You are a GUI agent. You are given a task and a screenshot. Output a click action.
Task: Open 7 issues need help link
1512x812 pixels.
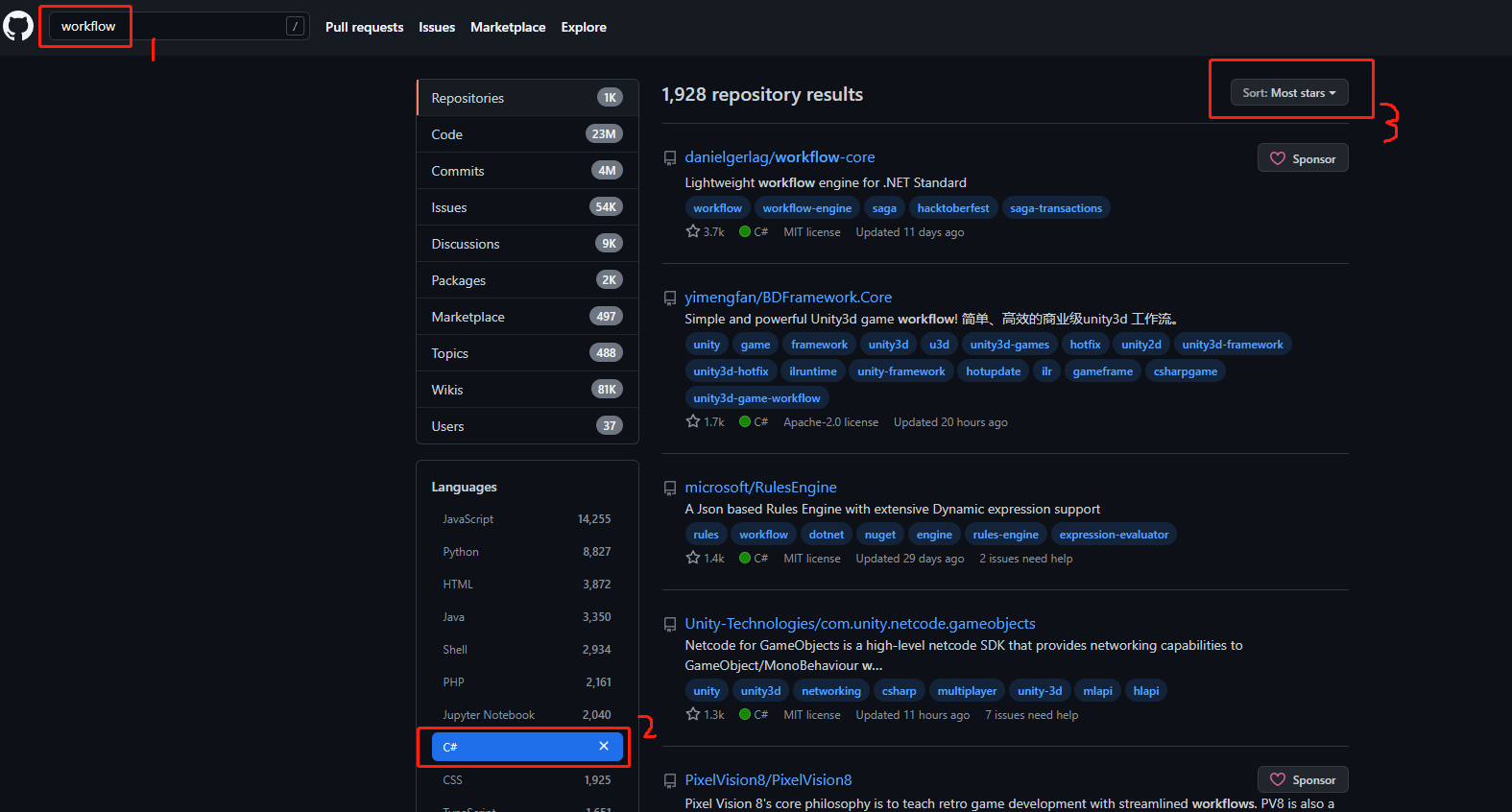click(x=1031, y=715)
